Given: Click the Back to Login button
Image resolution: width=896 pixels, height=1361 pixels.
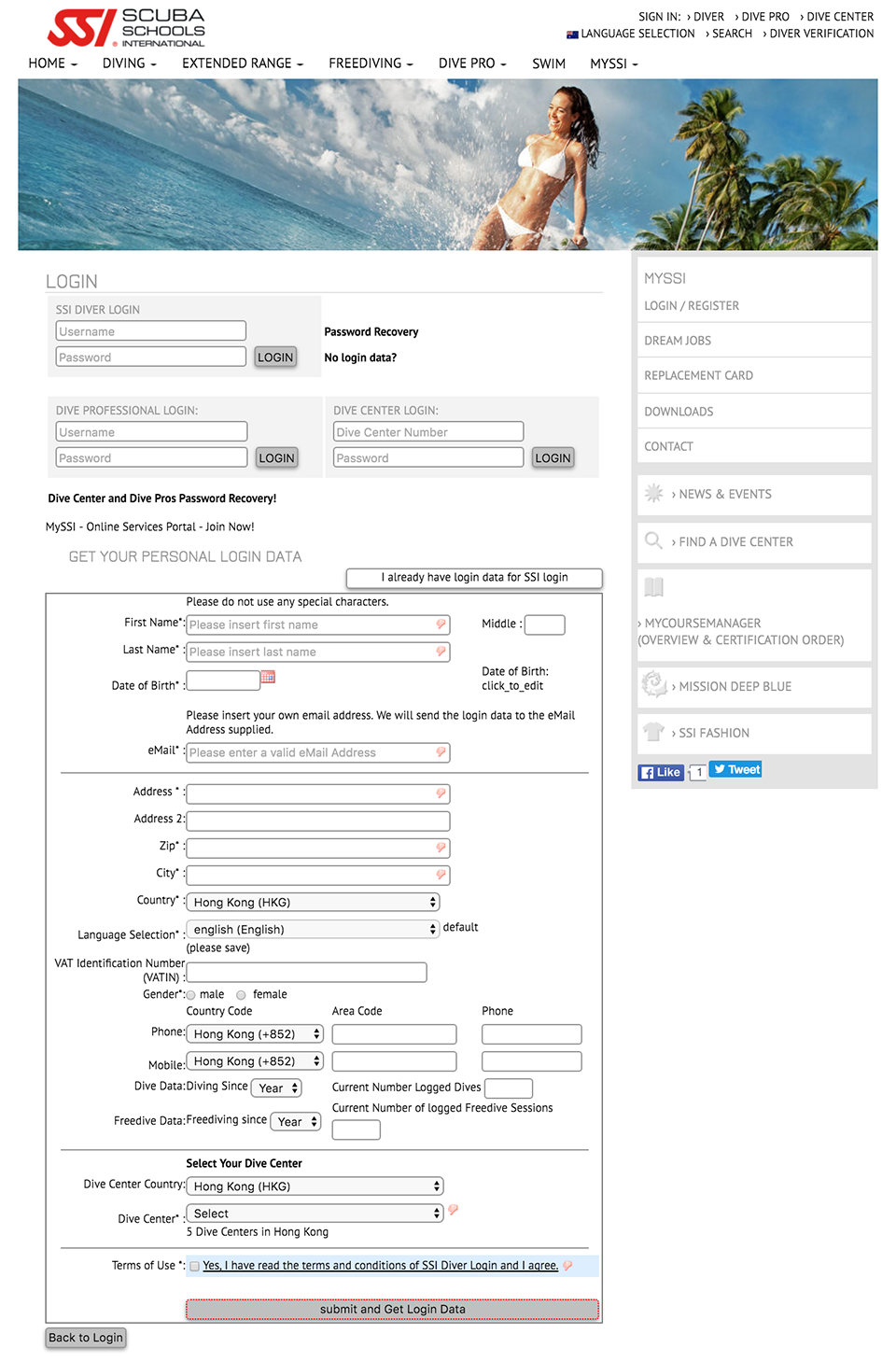Looking at the screenshot, I should [x=86, y=1338].
